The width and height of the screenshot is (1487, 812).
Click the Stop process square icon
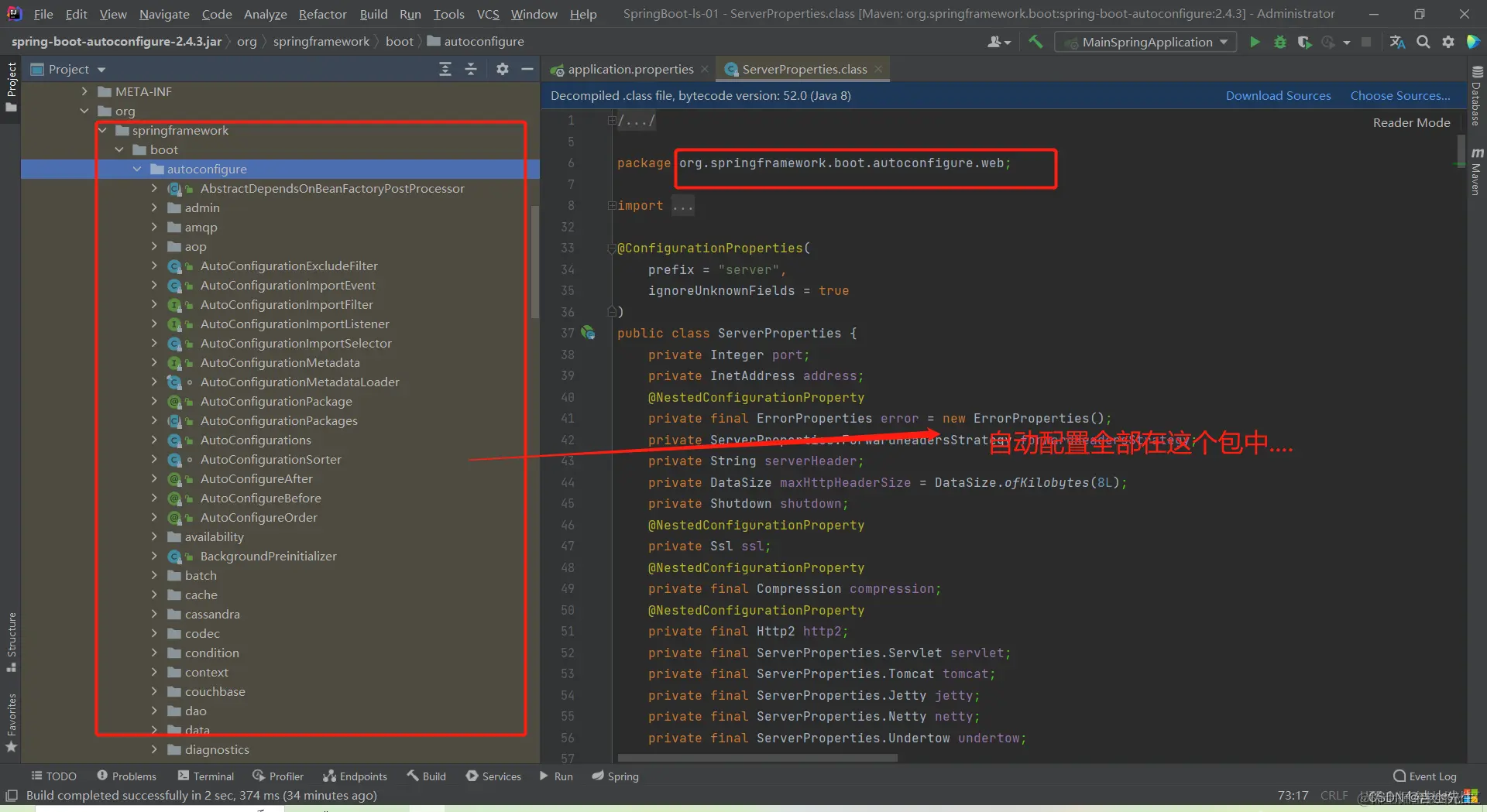tap(1366, 42)
